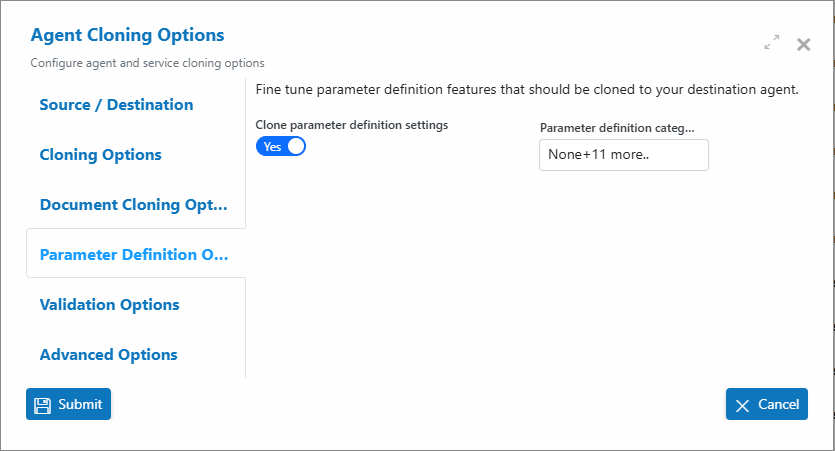Viewport: 835px width, 451px height.
Task: Cancel the agent cloning dialog
Action: 766,404
